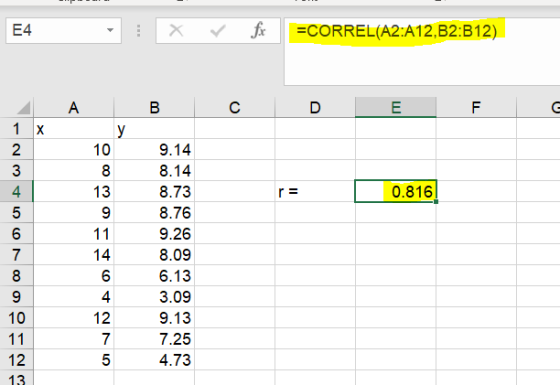Cancel the formula entry with the X icon
Viewport: 560px width, 385px height.
pyautogui.click(x=176, y=31)
